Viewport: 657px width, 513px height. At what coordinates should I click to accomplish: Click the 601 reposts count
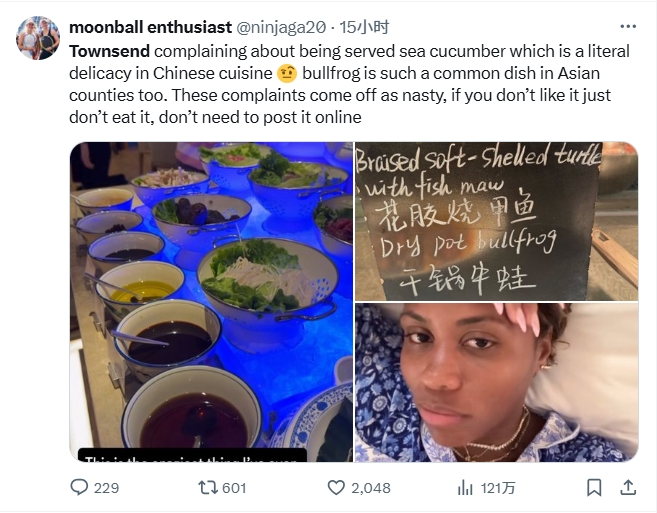tap(234, 488)
